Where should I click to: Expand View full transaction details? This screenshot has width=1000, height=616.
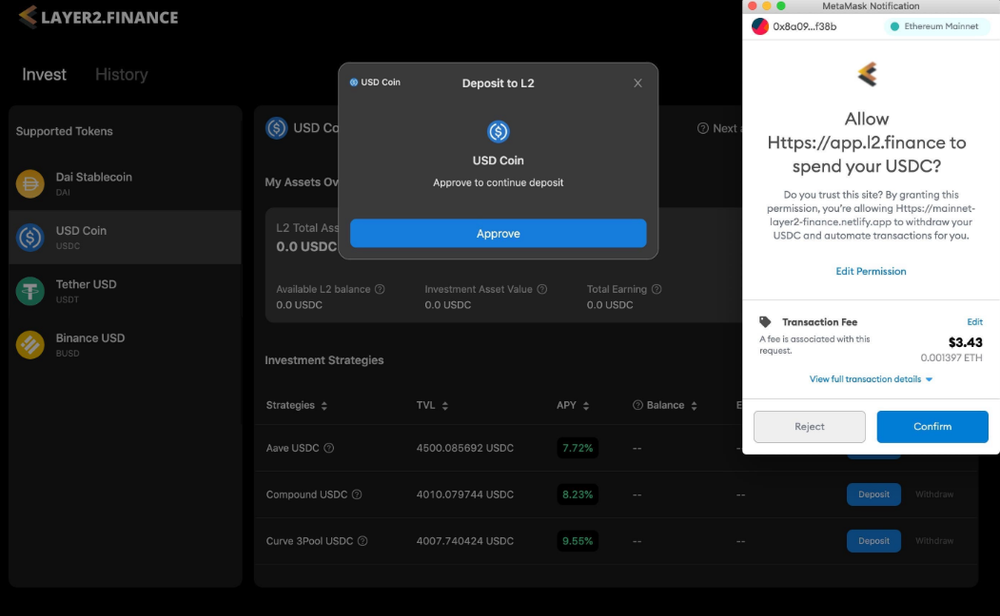[871, 379]
